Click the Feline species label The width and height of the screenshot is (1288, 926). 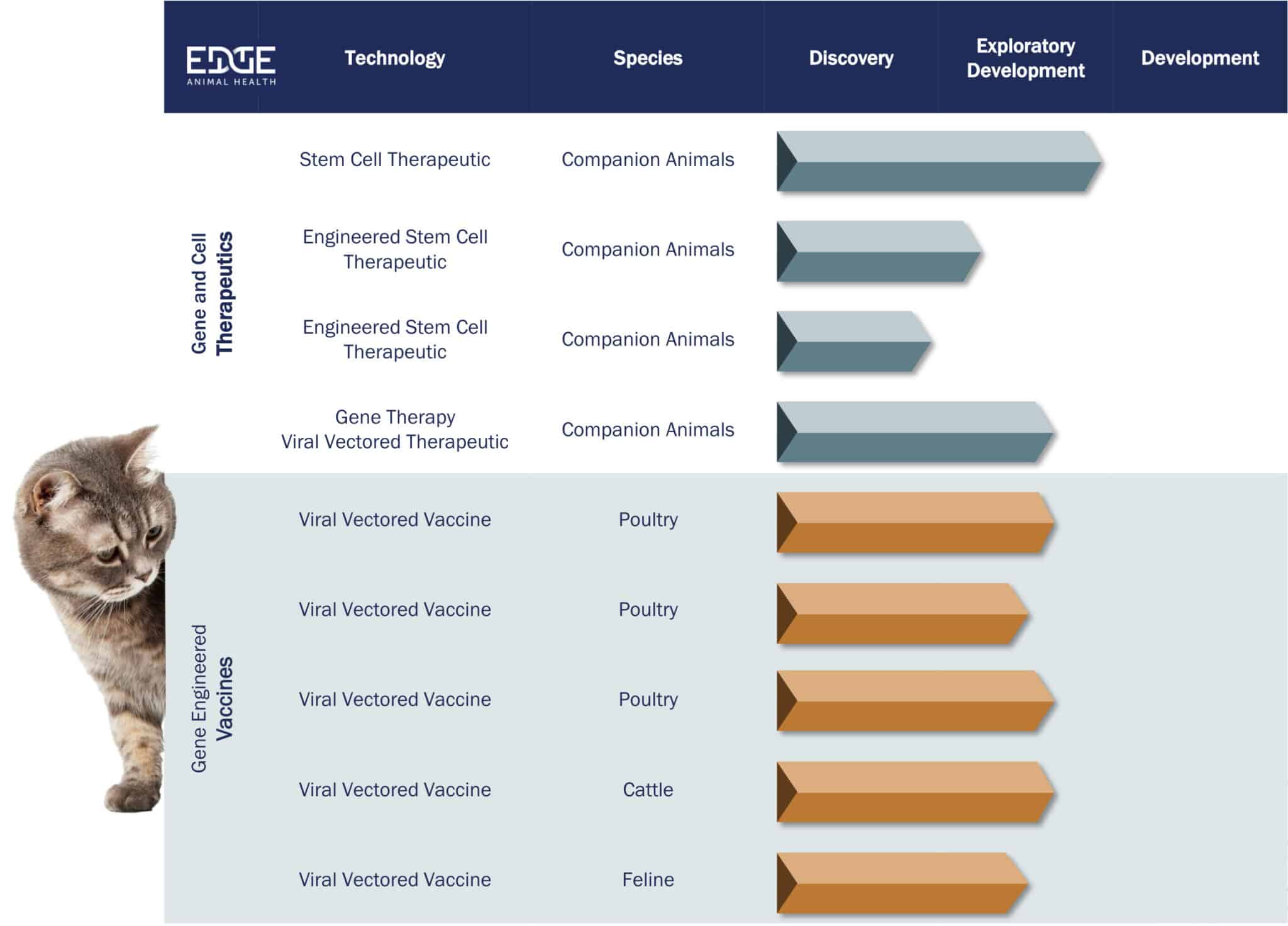[648, 879]
